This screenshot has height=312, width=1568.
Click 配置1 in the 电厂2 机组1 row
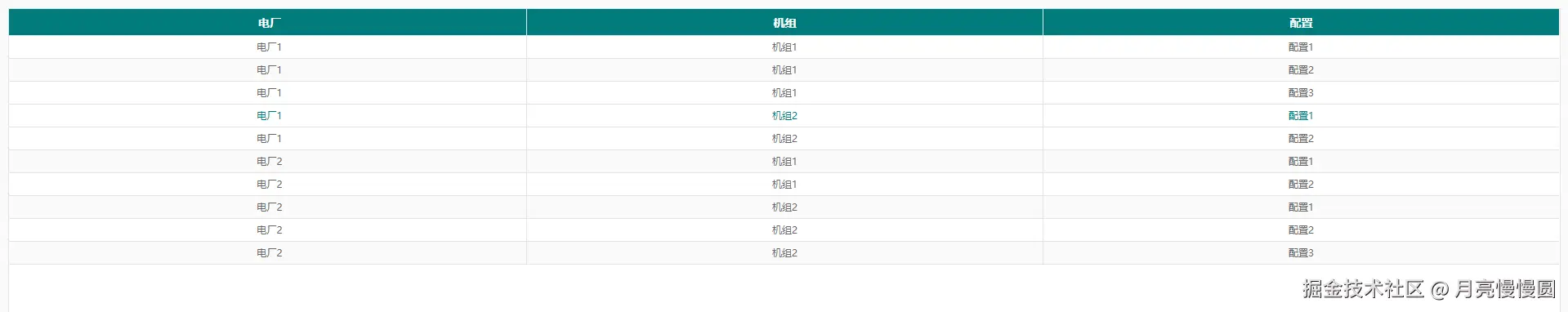[1301, 162]
